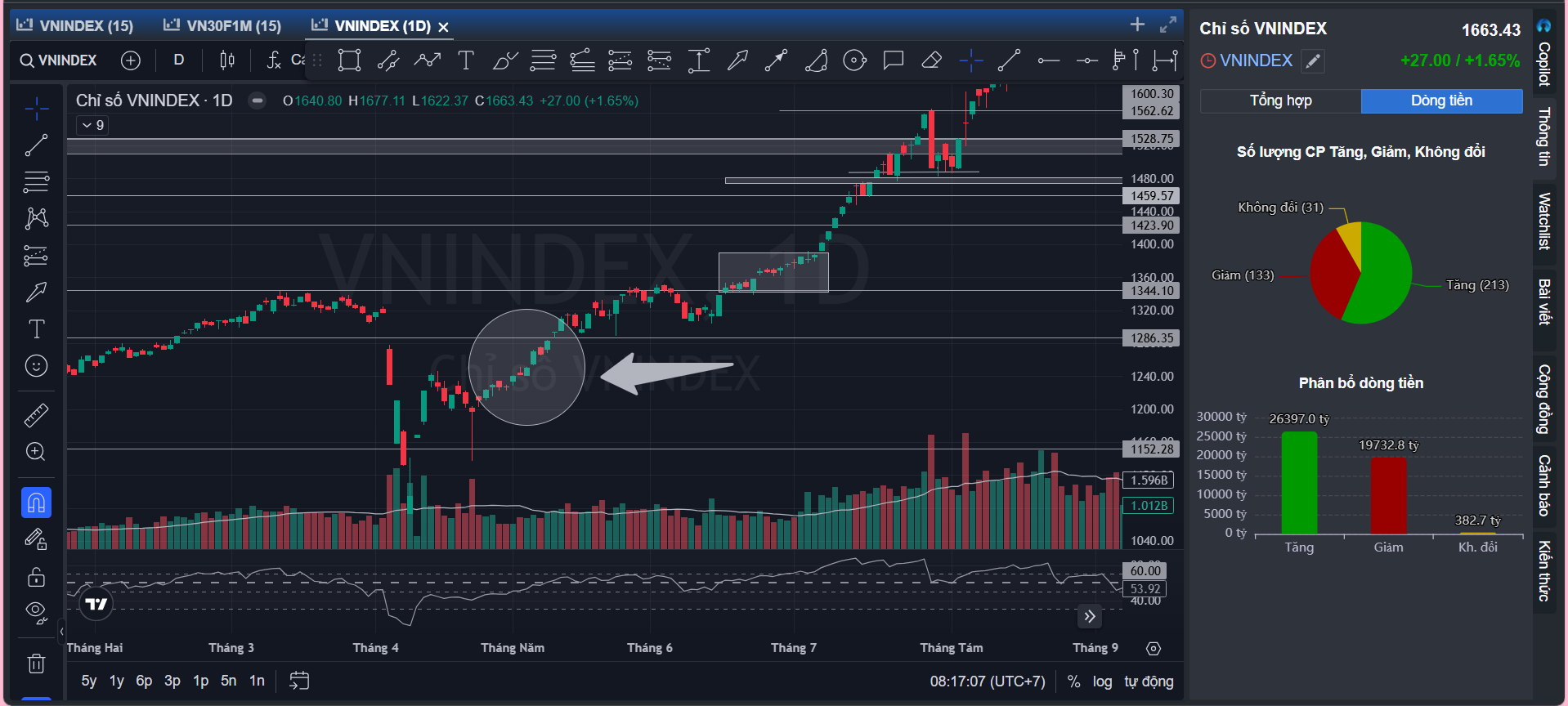
Task: Open the Watchlist side panel
Action: click(1543, 221)
